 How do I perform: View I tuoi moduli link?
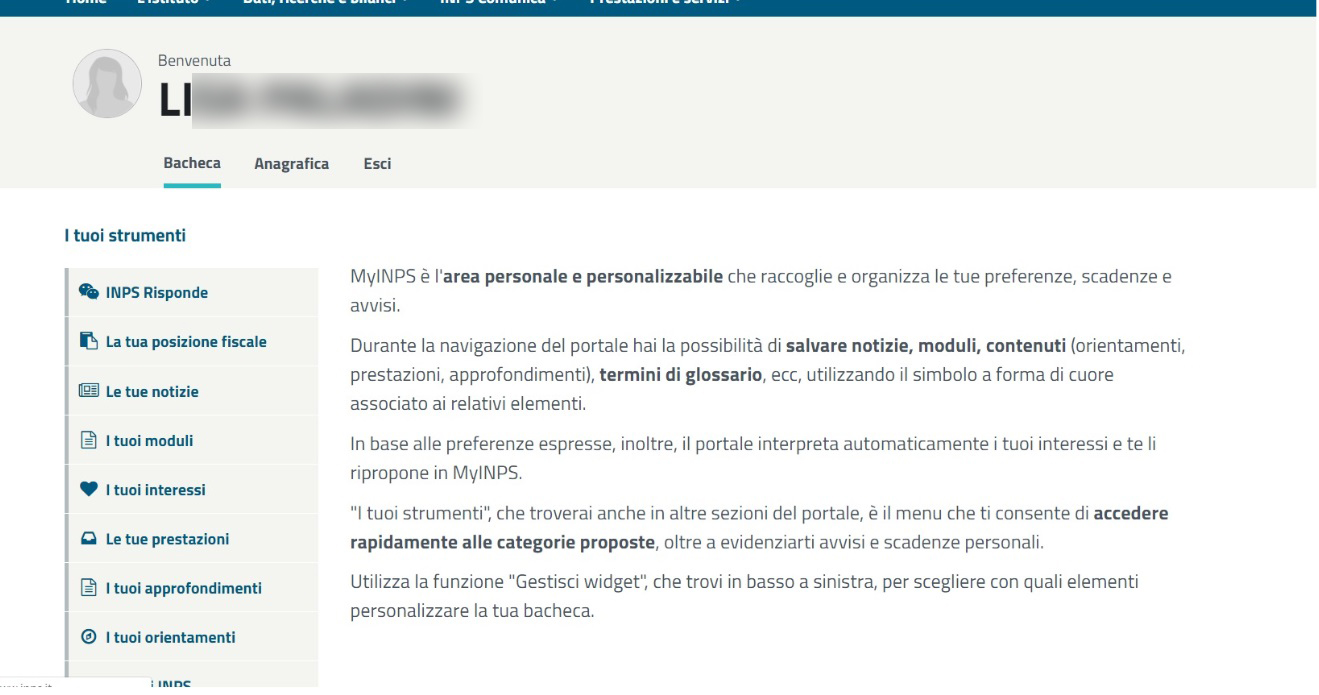pyautogui.click(x=149, y=440)
